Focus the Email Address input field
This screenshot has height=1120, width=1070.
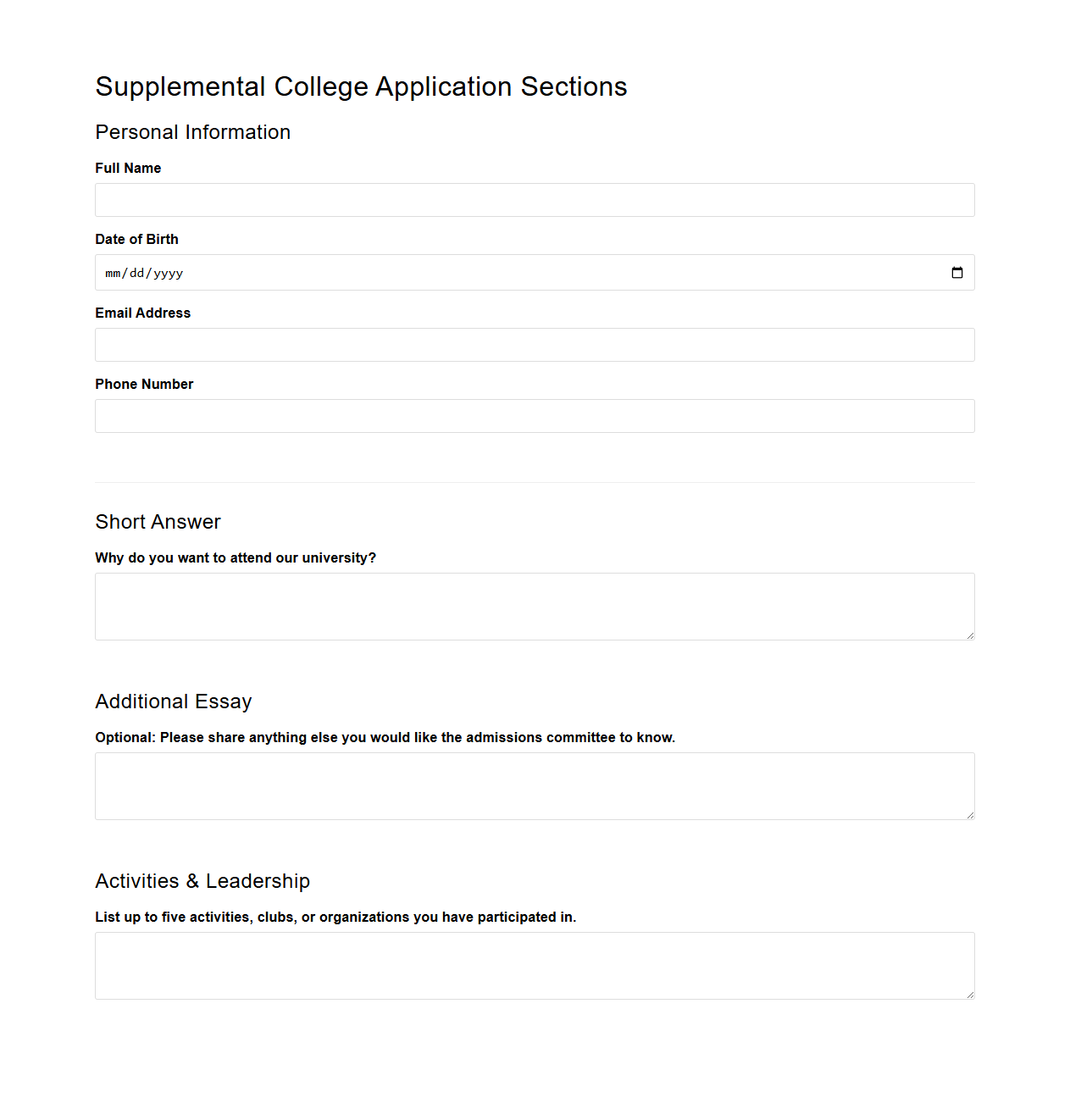pos(534,345)
